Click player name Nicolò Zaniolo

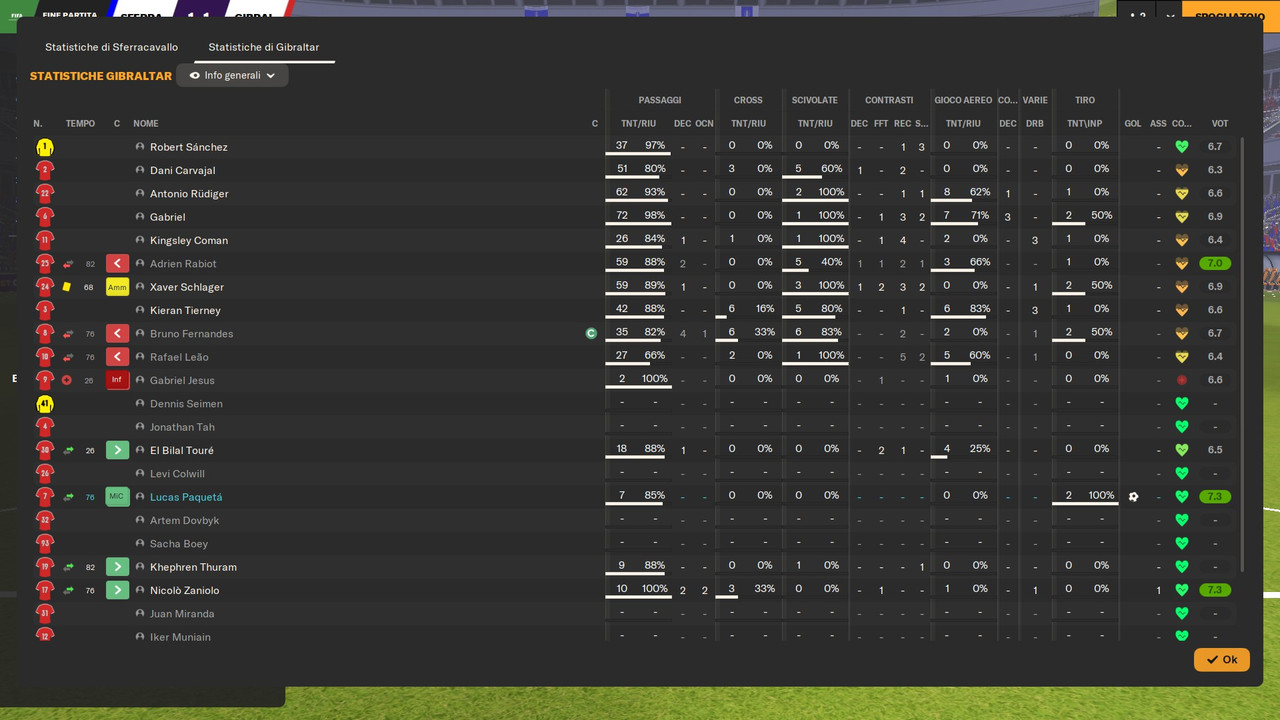(184, 591)
